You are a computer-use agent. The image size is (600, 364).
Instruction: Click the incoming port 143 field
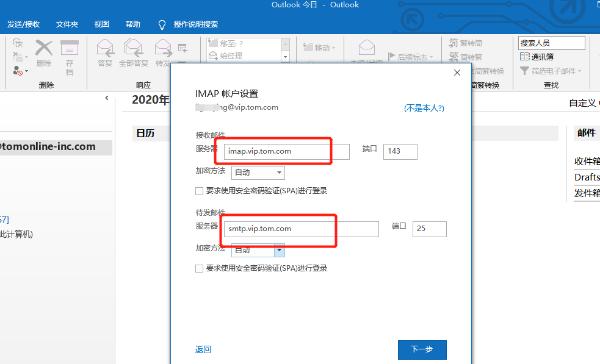[400, 152]
